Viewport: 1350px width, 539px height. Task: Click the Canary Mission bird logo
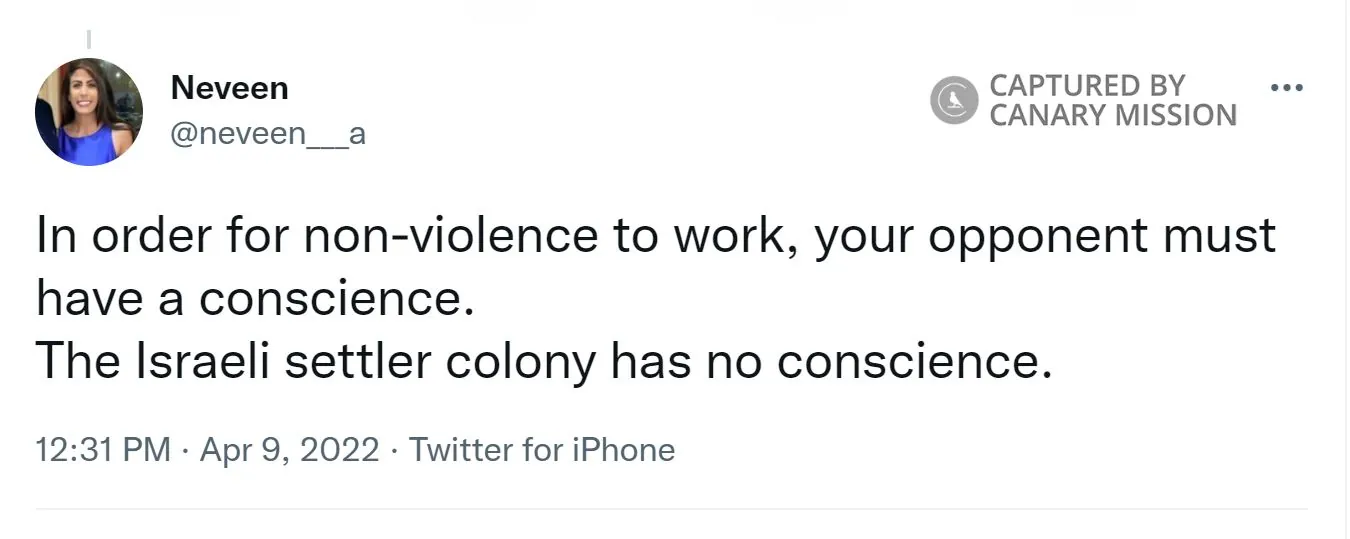point(953,100)
